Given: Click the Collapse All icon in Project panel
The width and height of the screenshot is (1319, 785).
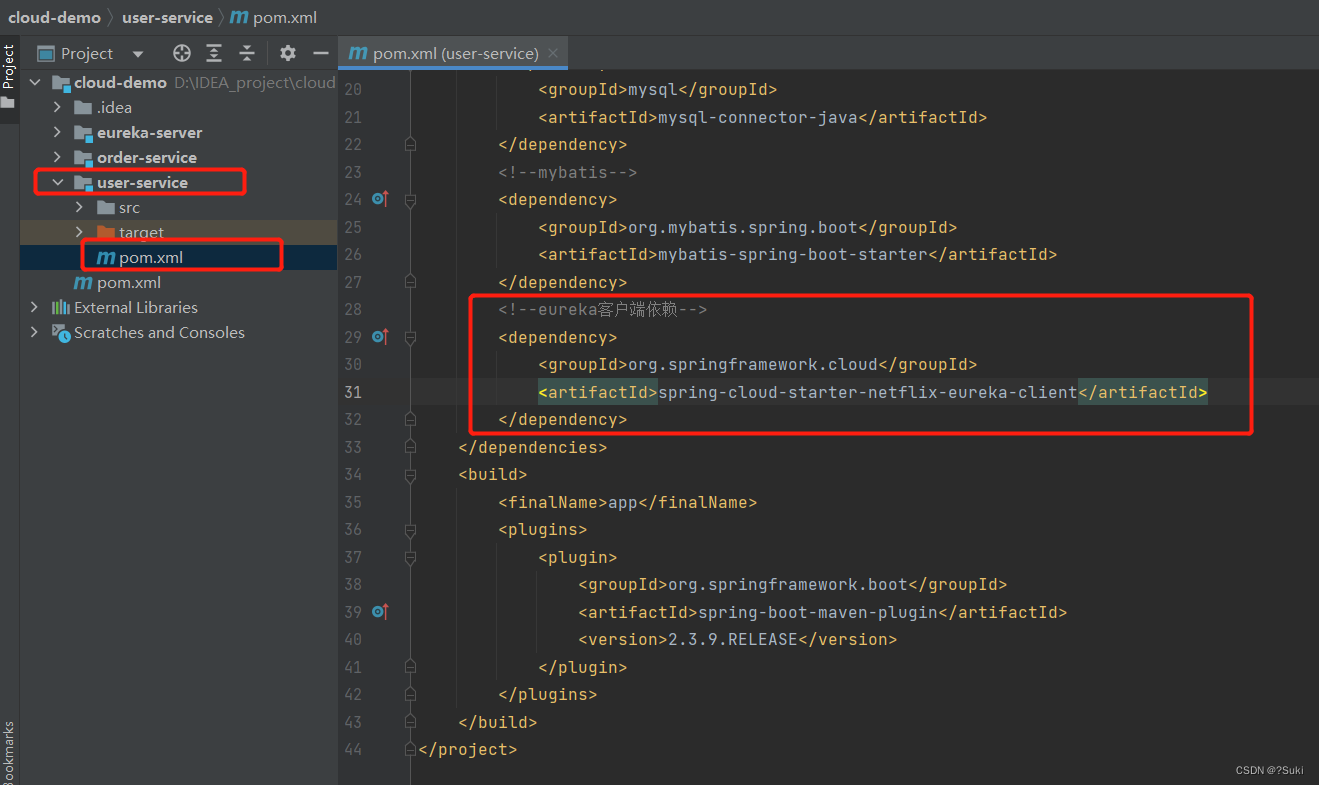Looking at the screenshot, I should 246,53.
